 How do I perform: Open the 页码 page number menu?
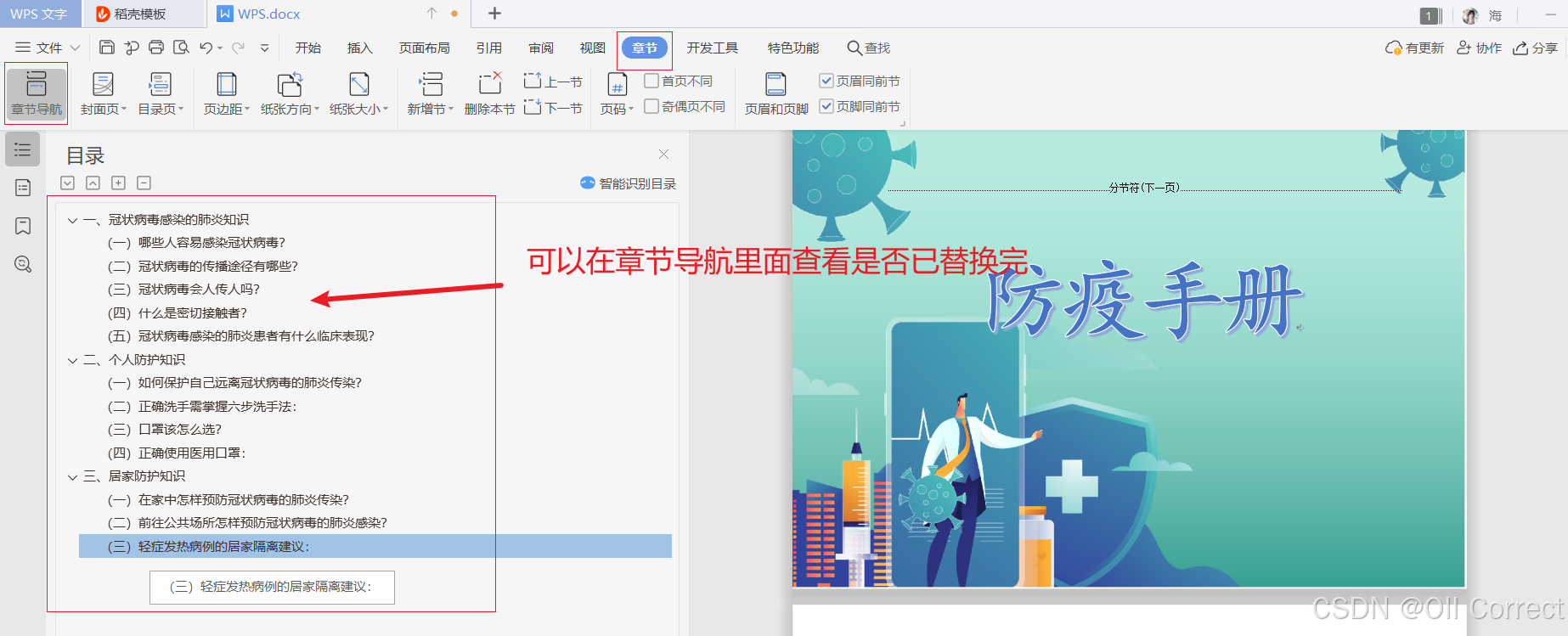pos(617,93)
